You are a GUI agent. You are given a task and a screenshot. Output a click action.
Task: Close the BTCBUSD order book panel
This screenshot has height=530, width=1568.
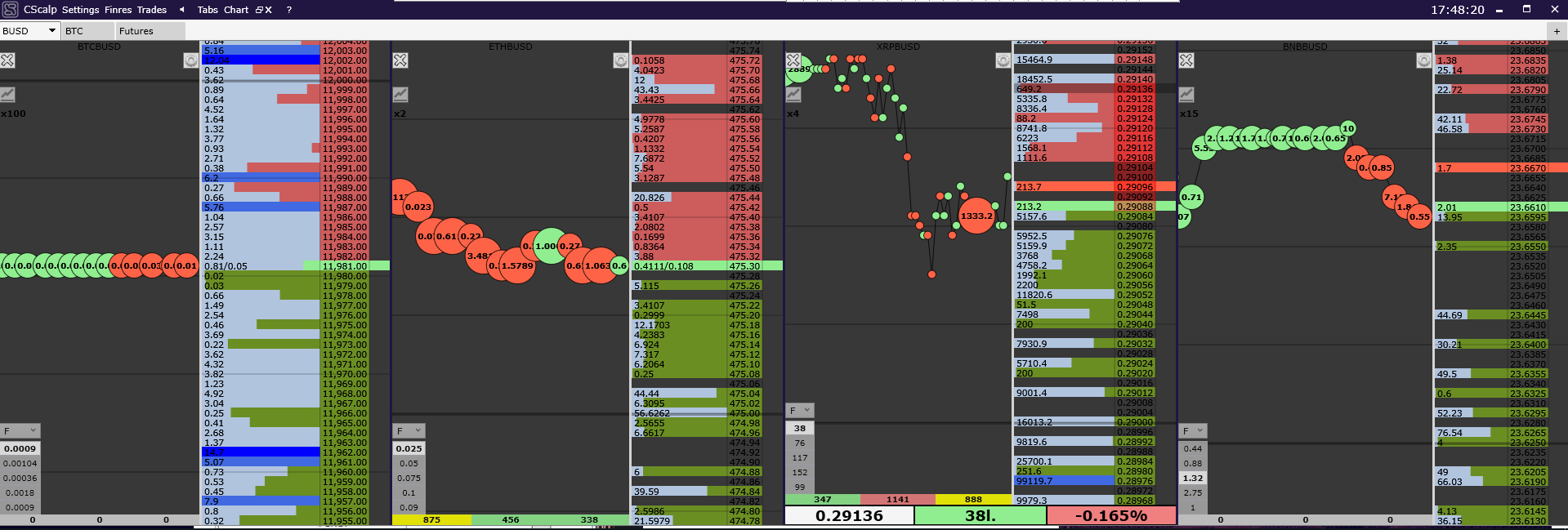pos(7,60)
